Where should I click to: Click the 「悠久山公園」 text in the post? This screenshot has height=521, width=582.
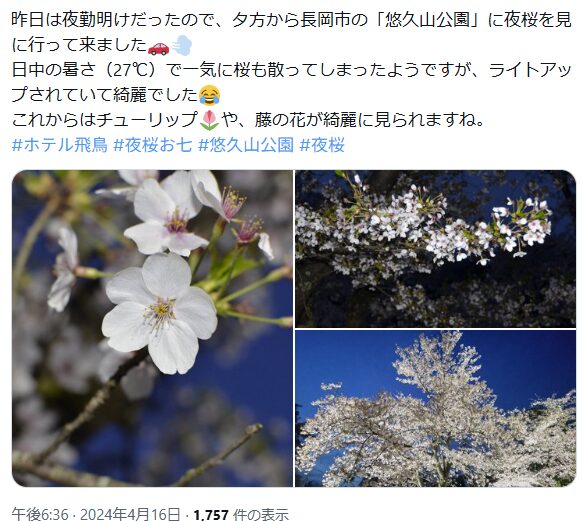(426, 20)
